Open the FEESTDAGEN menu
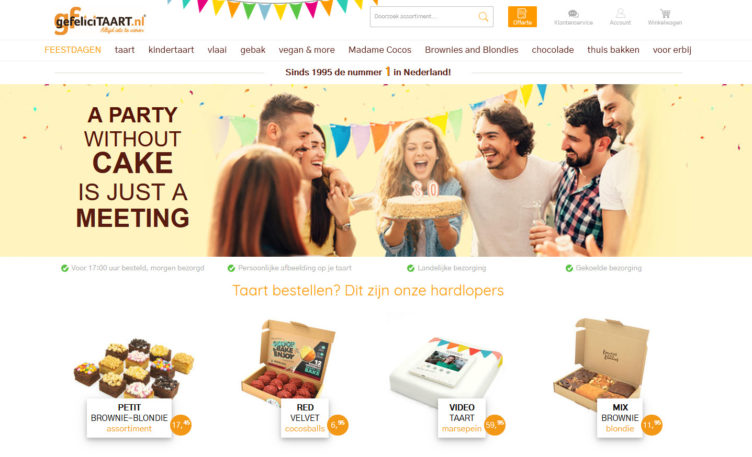Screen dimensions: 752x457 click(73, 50)
